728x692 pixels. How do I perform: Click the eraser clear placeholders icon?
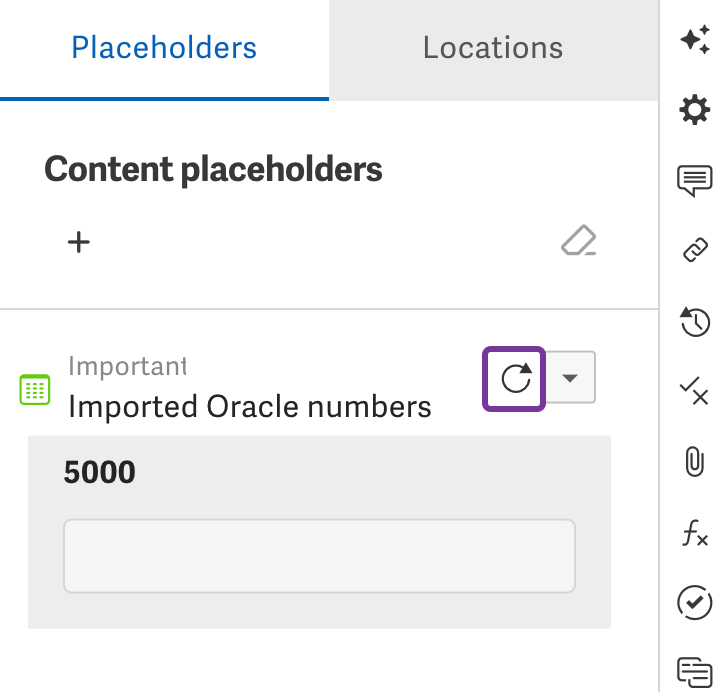point(578,241)
